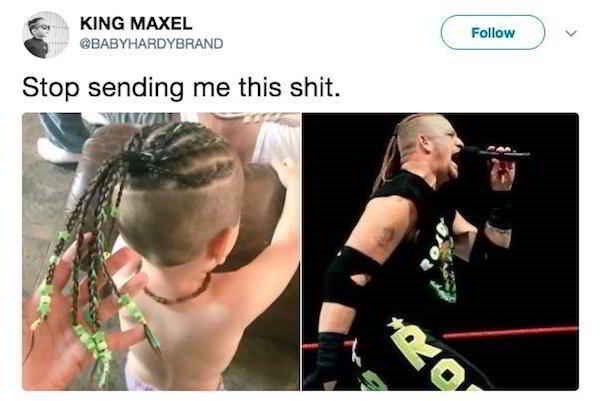Open the right photo of the wrestler

(x=440, y=251)
